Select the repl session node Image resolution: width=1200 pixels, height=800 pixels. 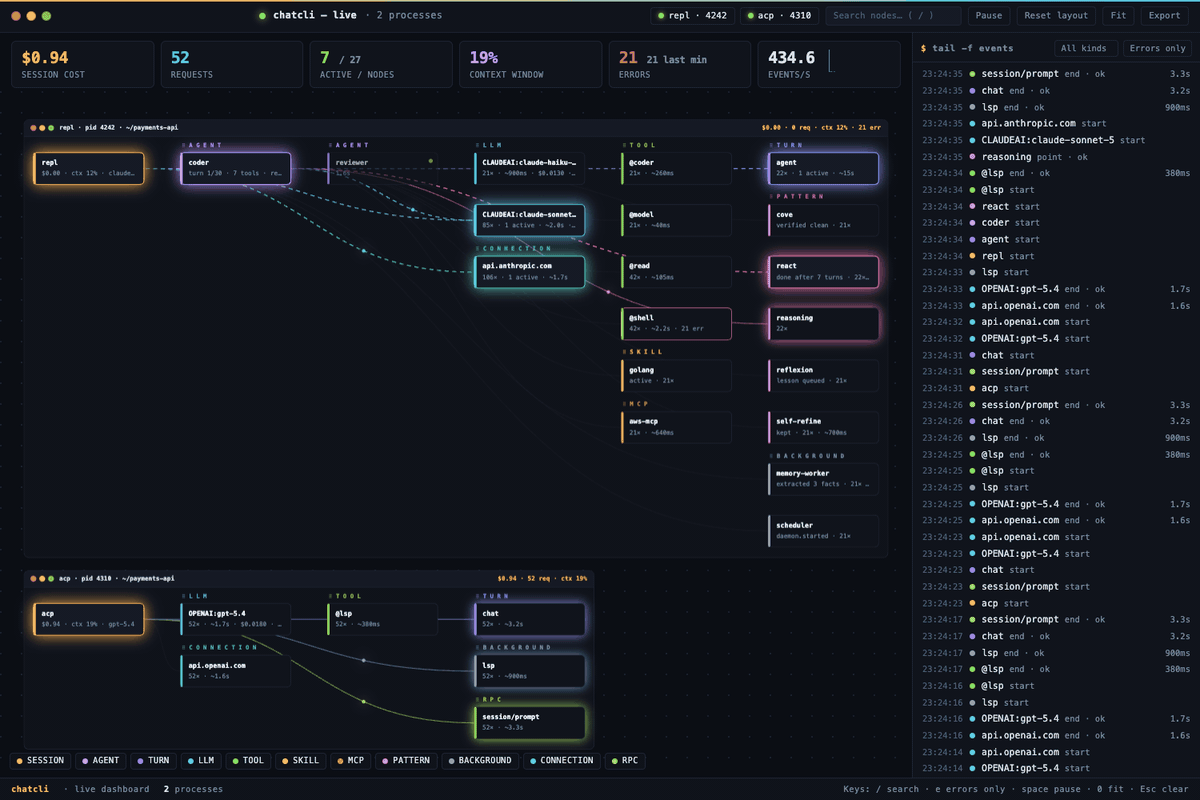pyautogui.click(x=88, y=168)
